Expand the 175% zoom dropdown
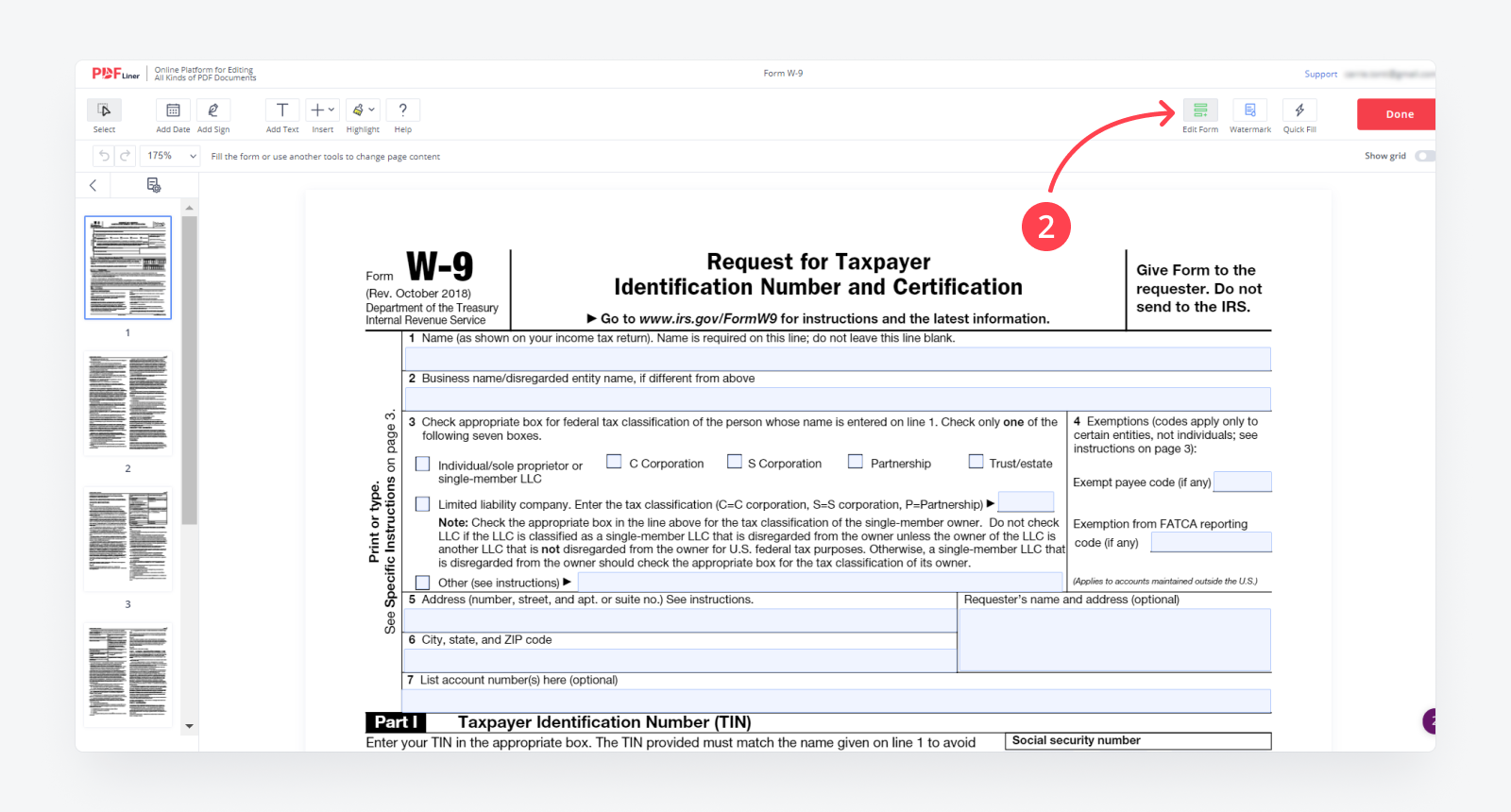Image resolution: width=1511 pixels, height=812 pixels. click(171, 156)
